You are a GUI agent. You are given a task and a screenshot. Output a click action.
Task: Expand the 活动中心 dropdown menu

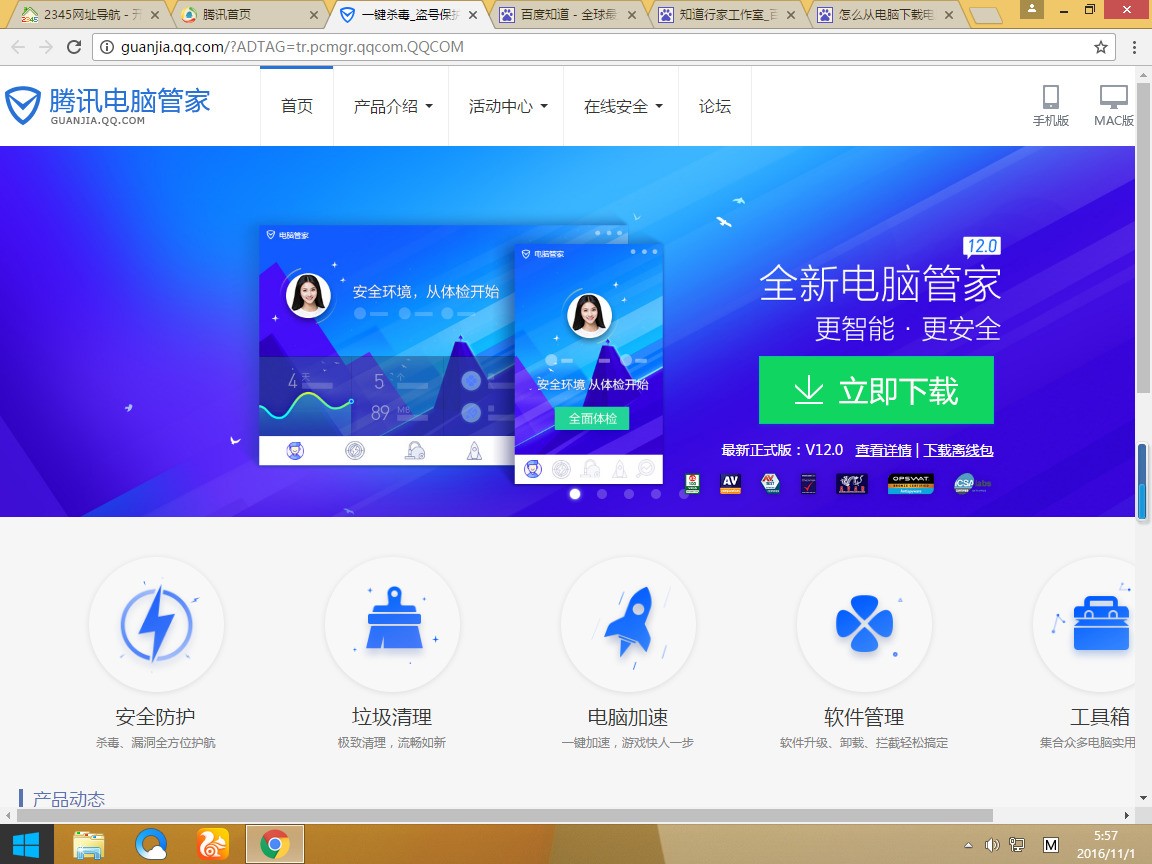click(x=508, y=107)
